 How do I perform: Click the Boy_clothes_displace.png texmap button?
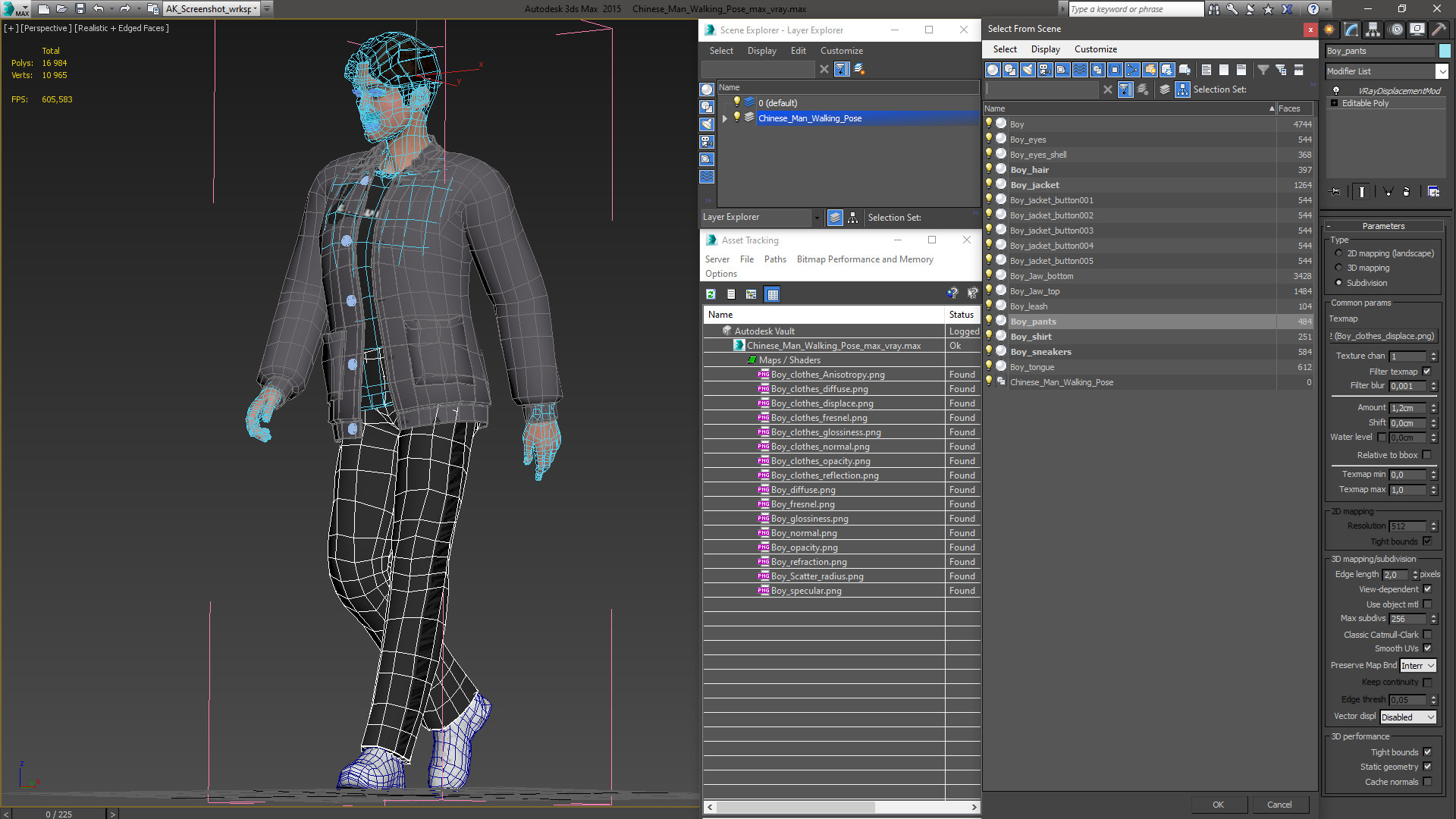tap(1383, 336)
